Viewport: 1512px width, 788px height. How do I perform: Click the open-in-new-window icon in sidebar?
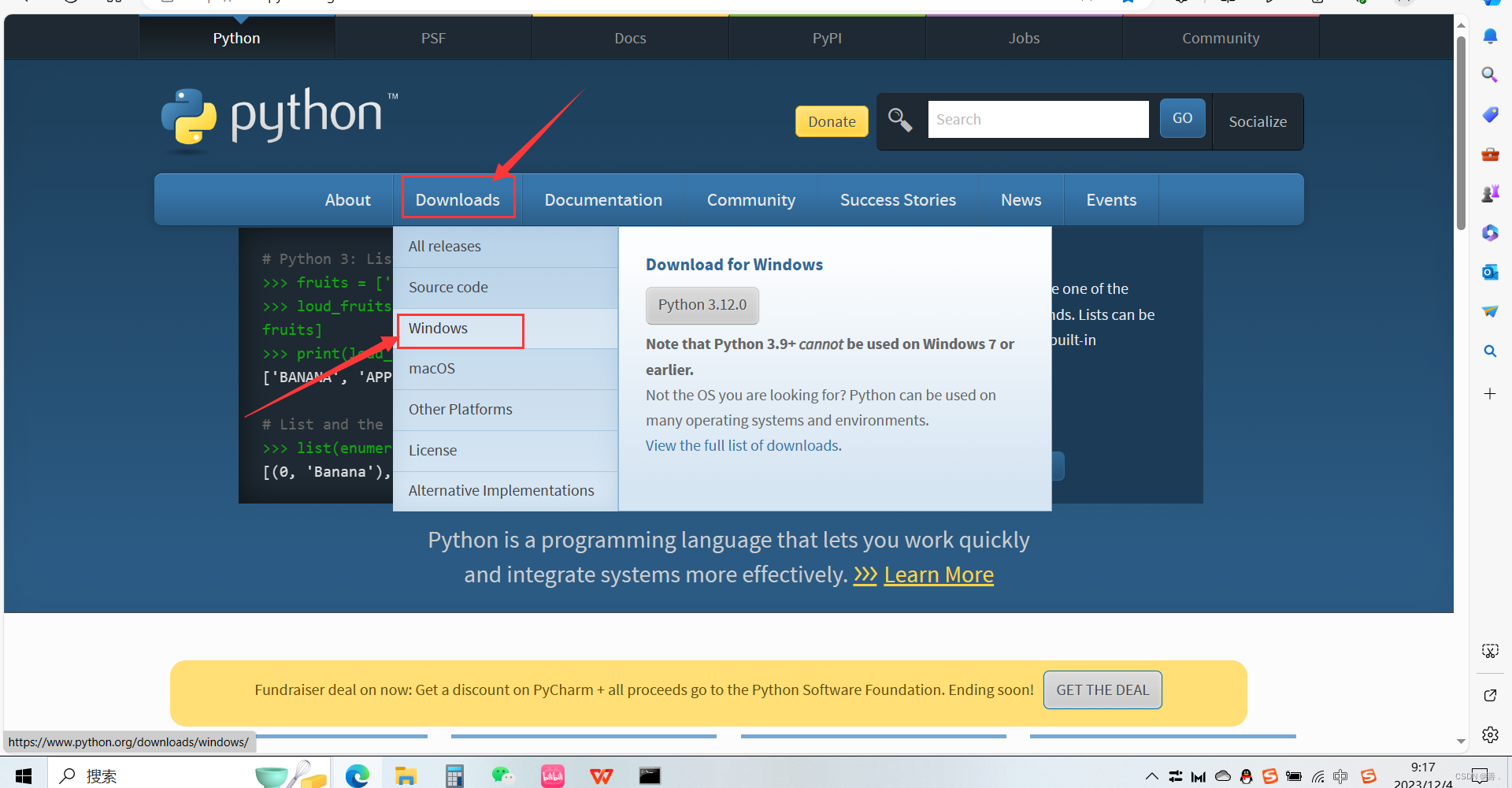[x=1490, y=695]
